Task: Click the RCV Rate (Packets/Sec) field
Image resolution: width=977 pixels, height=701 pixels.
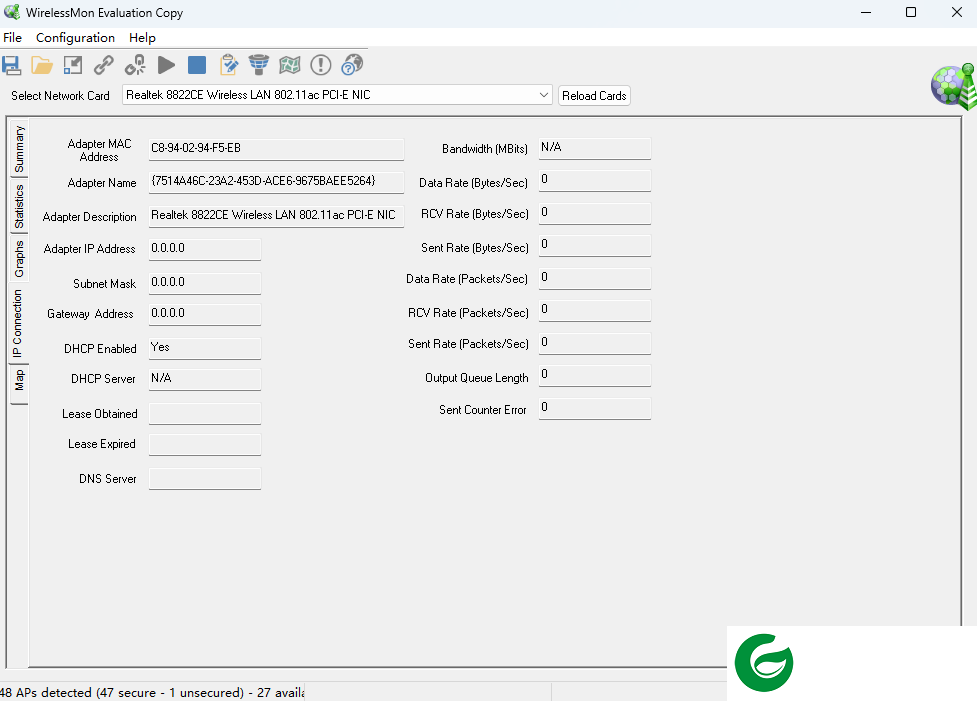Action: coord(594,311)
